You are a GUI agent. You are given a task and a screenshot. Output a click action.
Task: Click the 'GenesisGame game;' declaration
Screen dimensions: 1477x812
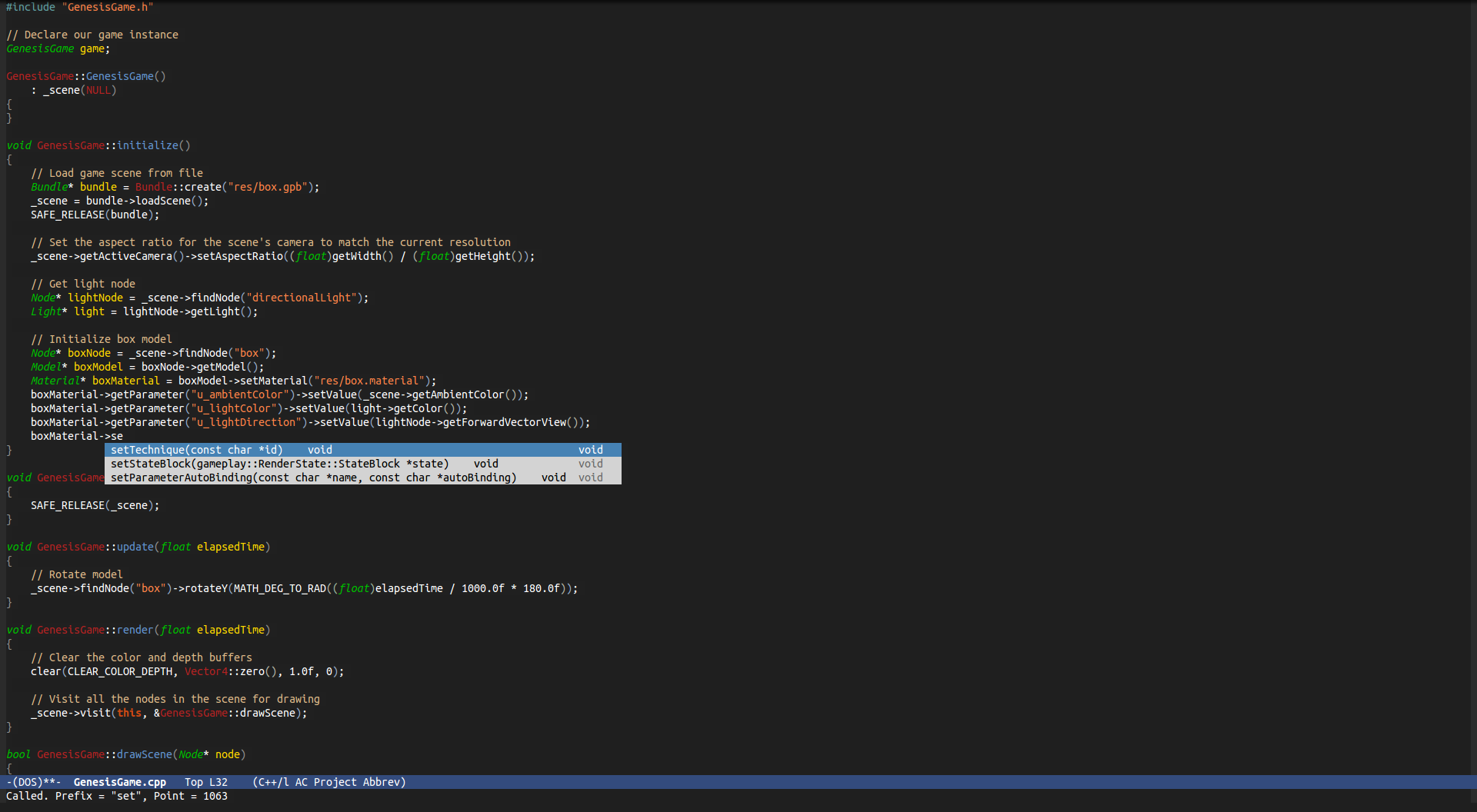coord(58,48)
